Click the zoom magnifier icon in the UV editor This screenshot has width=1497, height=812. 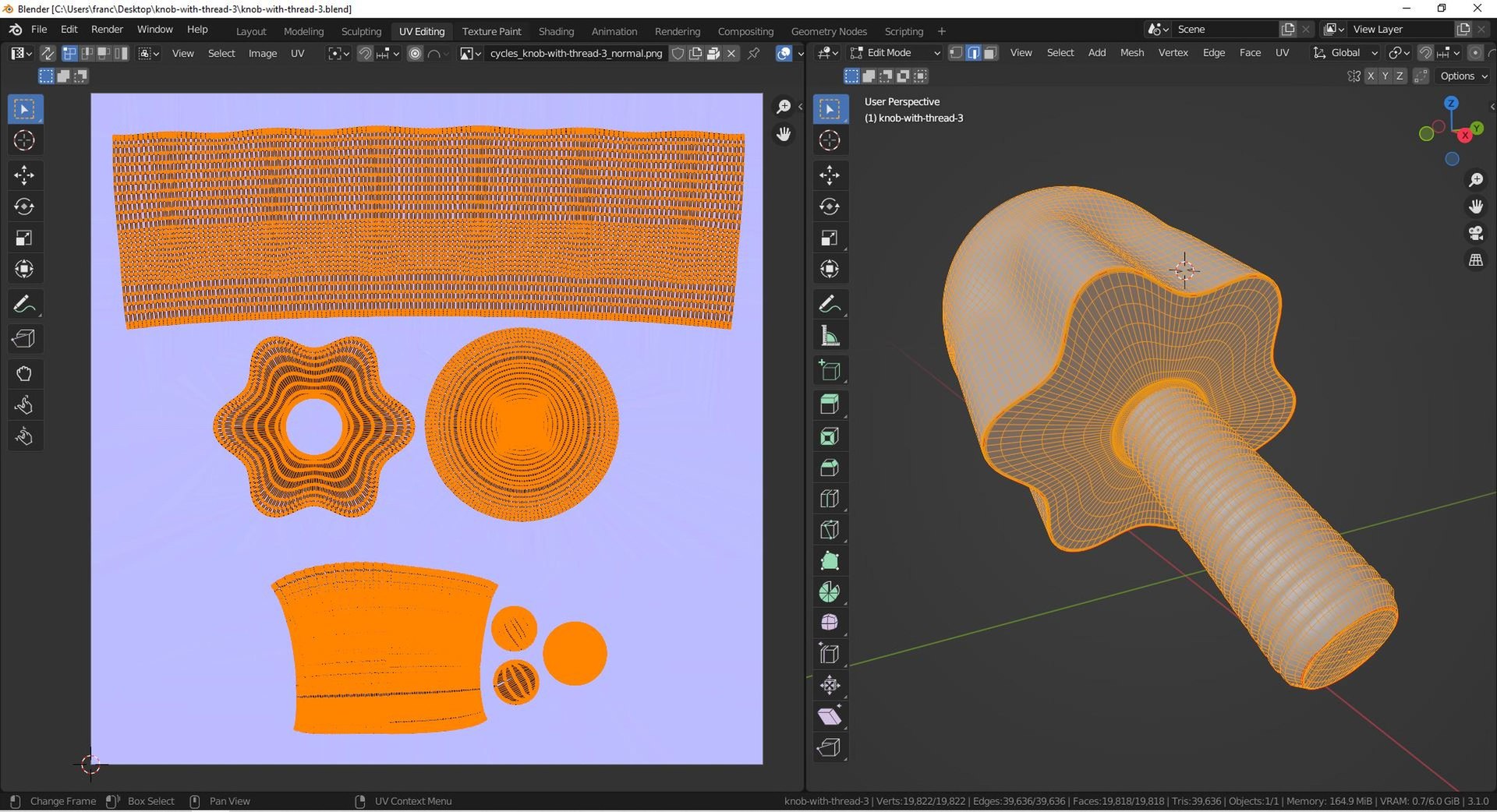click(x=784, y=107)
